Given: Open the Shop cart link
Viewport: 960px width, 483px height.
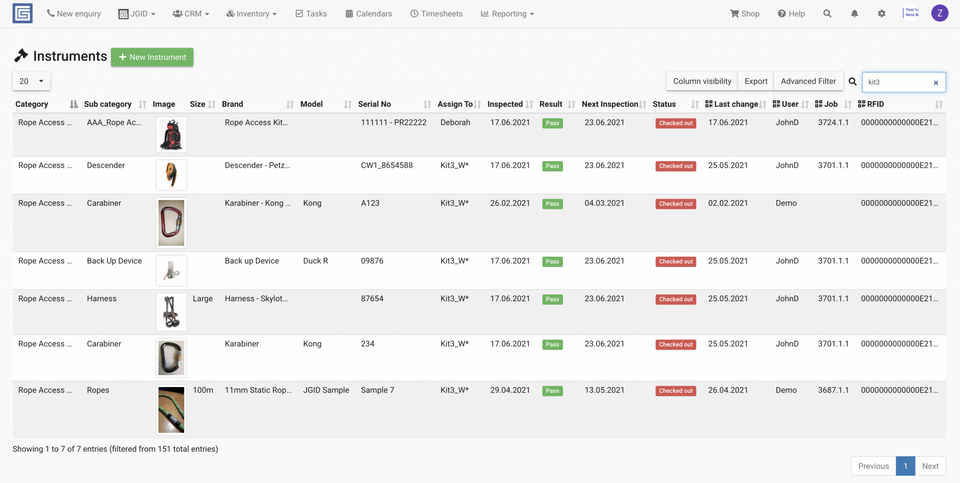Looking at the screenshot, I should pos(745,14).
